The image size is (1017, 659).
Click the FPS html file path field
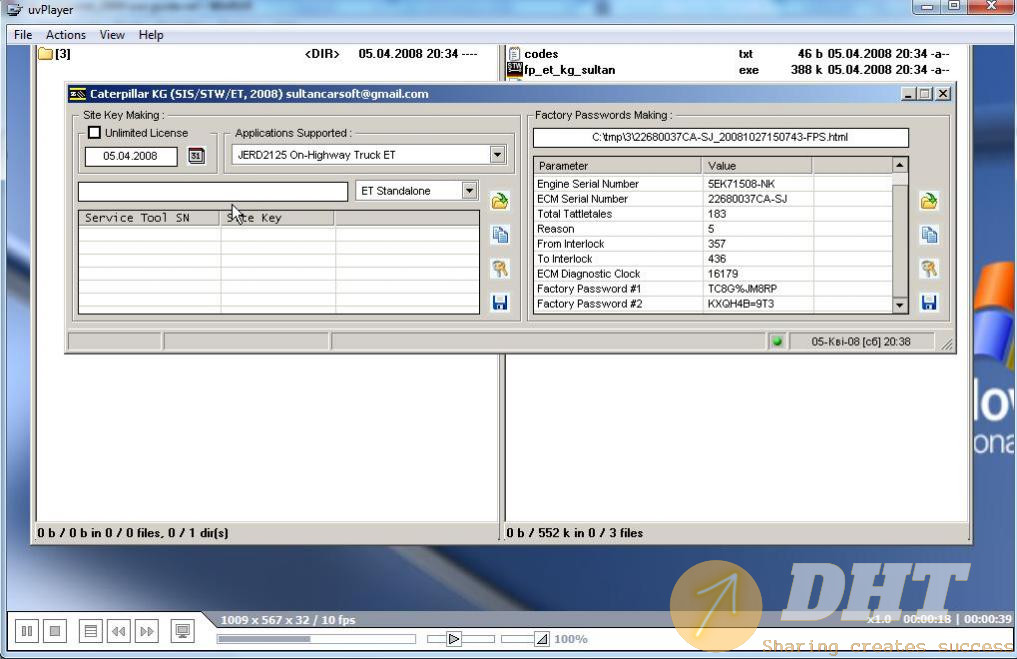click(720, 138)
